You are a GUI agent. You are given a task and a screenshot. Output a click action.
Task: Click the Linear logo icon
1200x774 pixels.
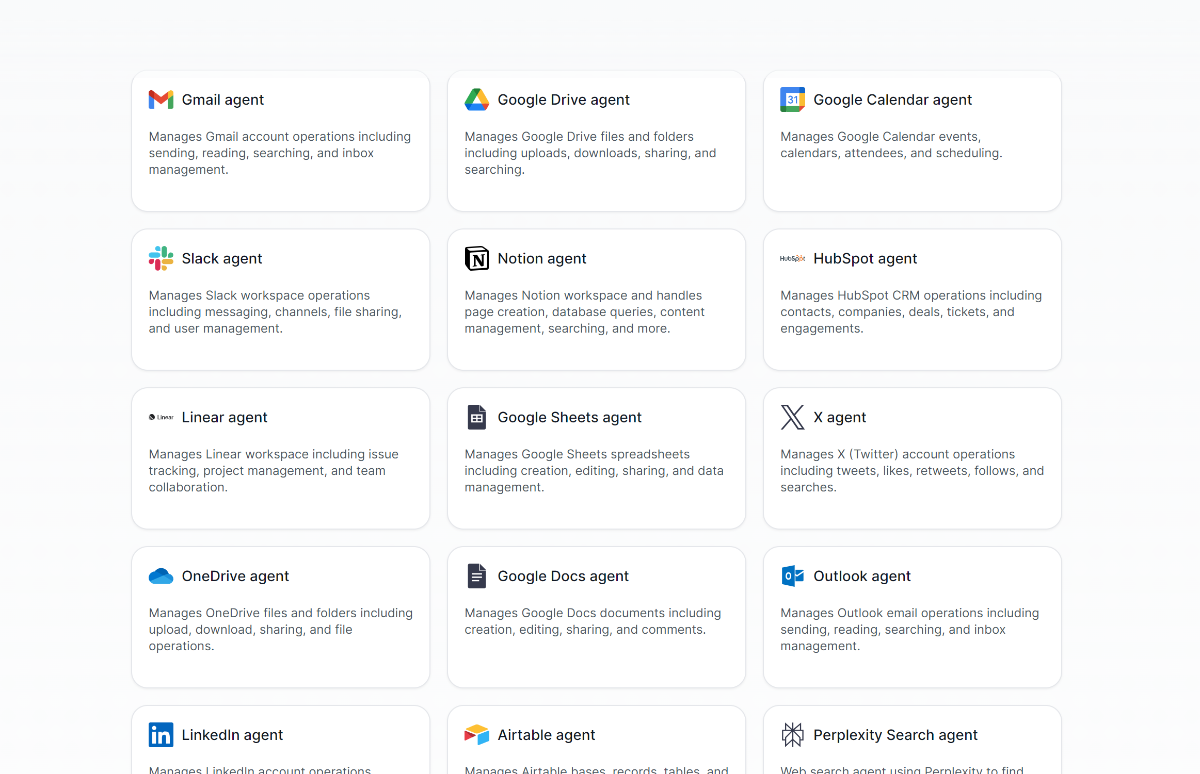[161, 418]
